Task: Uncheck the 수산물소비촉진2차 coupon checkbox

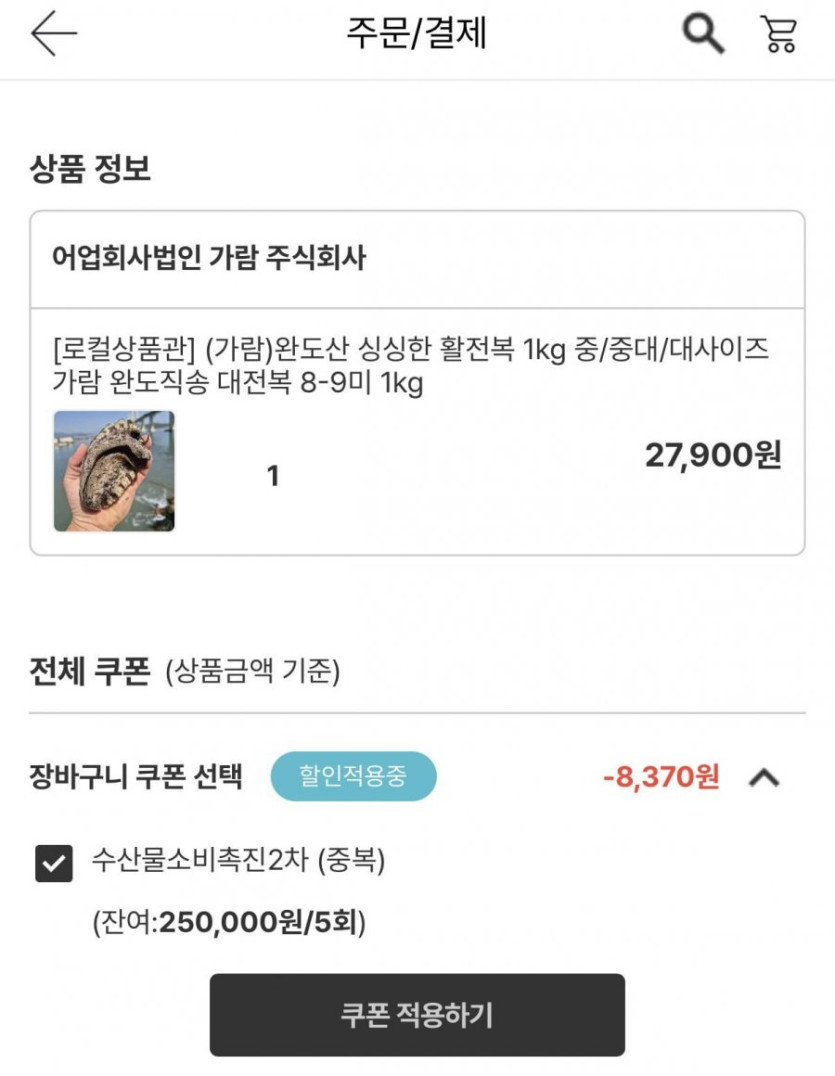Action: click(x=53, y=863)
